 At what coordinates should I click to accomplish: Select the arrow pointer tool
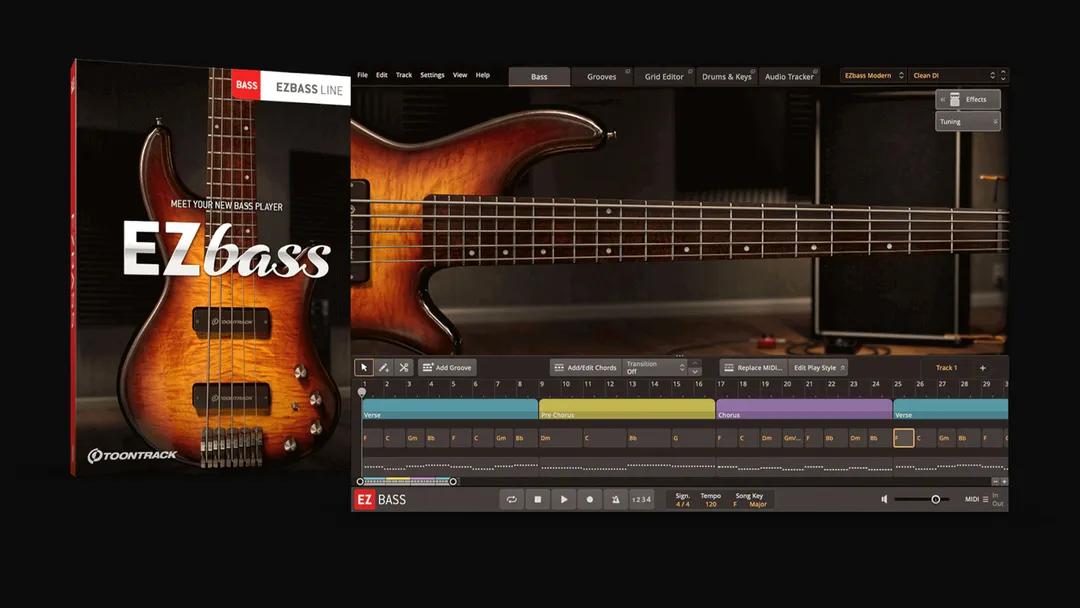364,368
